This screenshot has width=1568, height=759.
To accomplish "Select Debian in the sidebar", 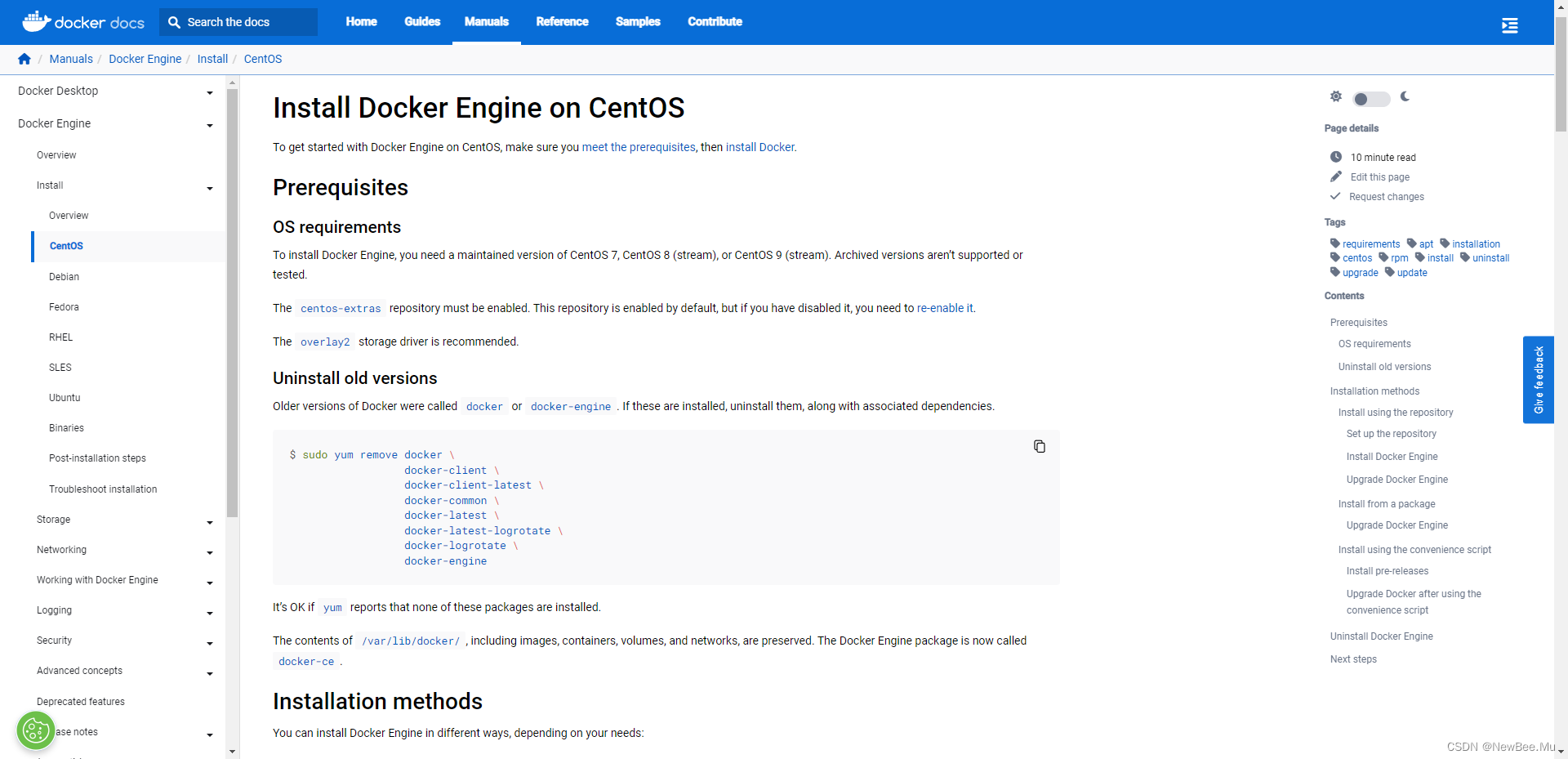I will click(64, 277).
